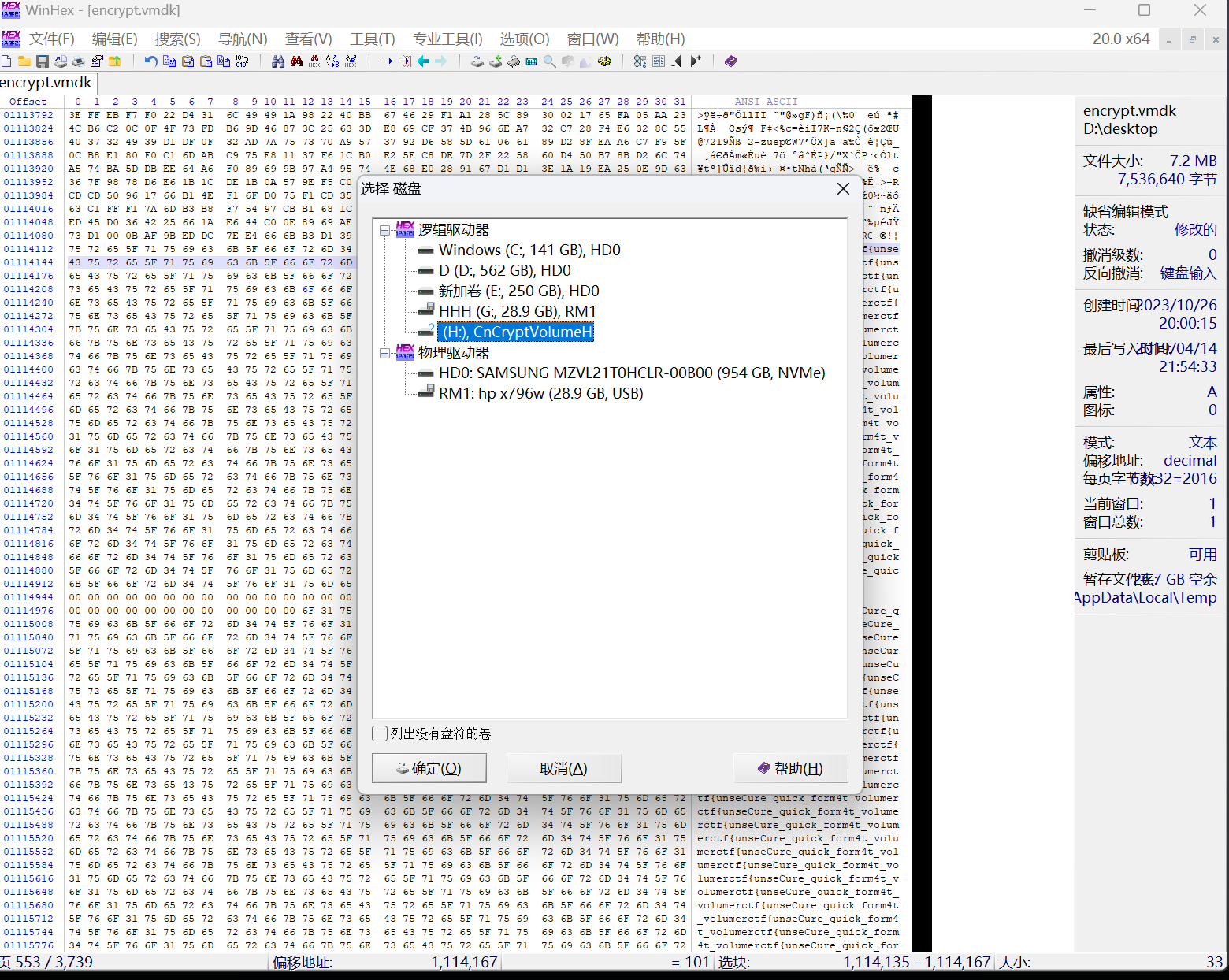
Task: Click status bar offset 1,114,167 value
Action: pos(464,962)
